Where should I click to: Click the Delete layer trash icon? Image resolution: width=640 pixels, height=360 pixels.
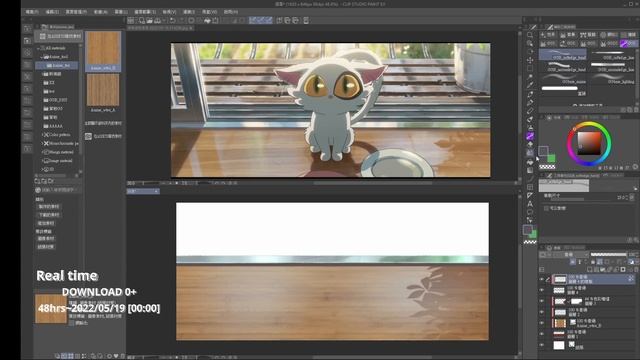tap(636, 269)
